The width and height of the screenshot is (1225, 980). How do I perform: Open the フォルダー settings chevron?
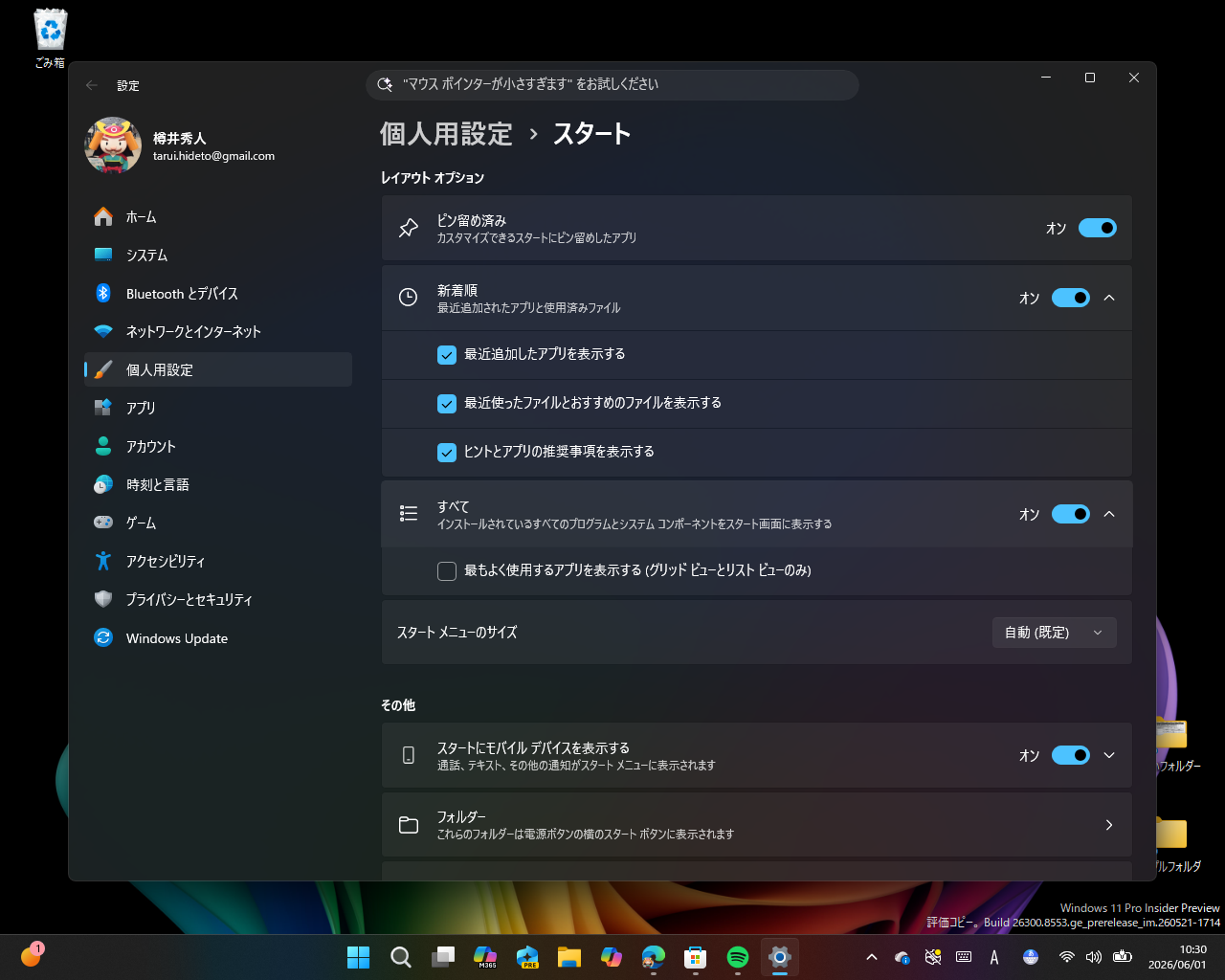point(1109,825)
